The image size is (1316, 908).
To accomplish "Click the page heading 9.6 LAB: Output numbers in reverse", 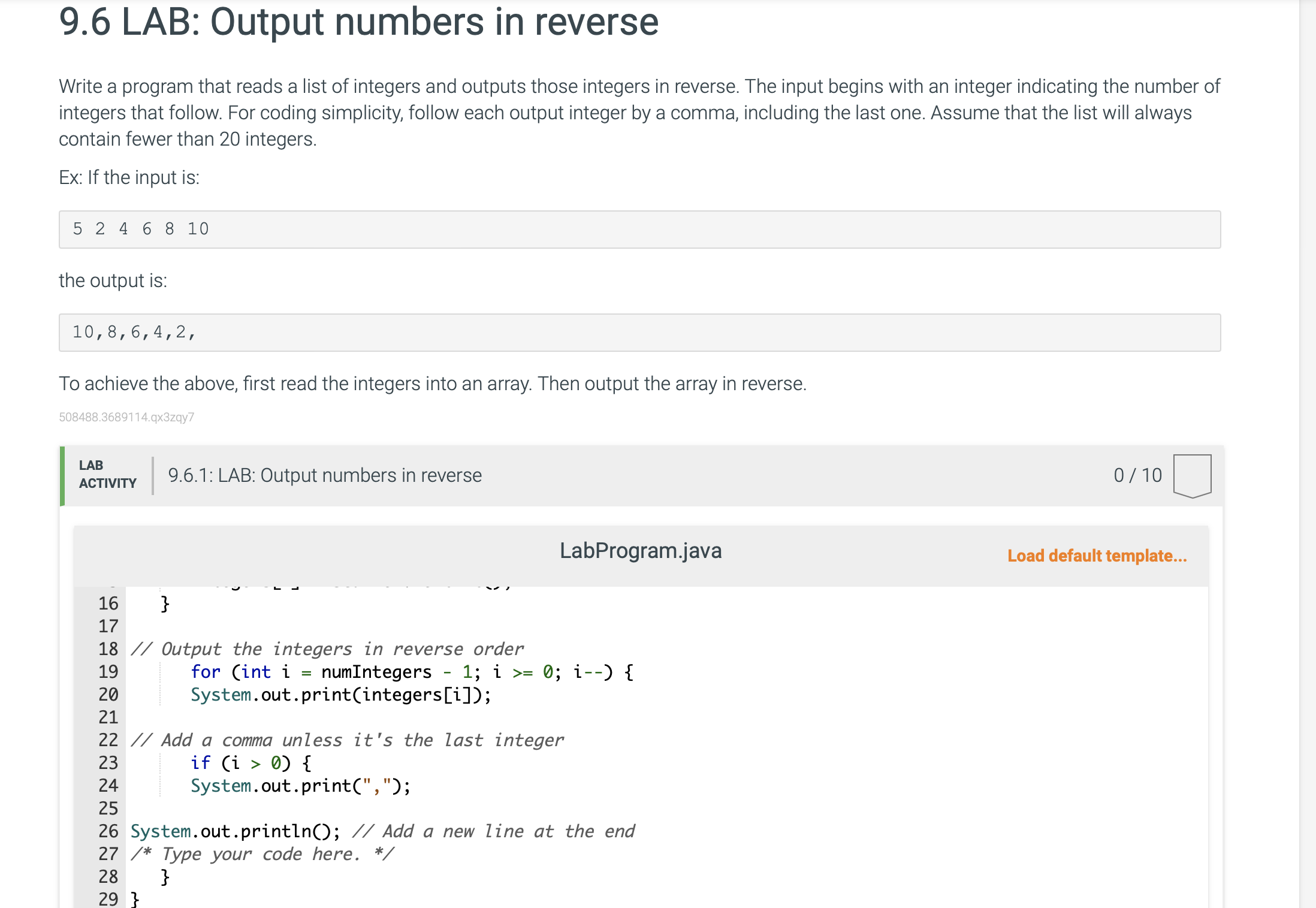I will pyautogui.click(x=358, y=22).
